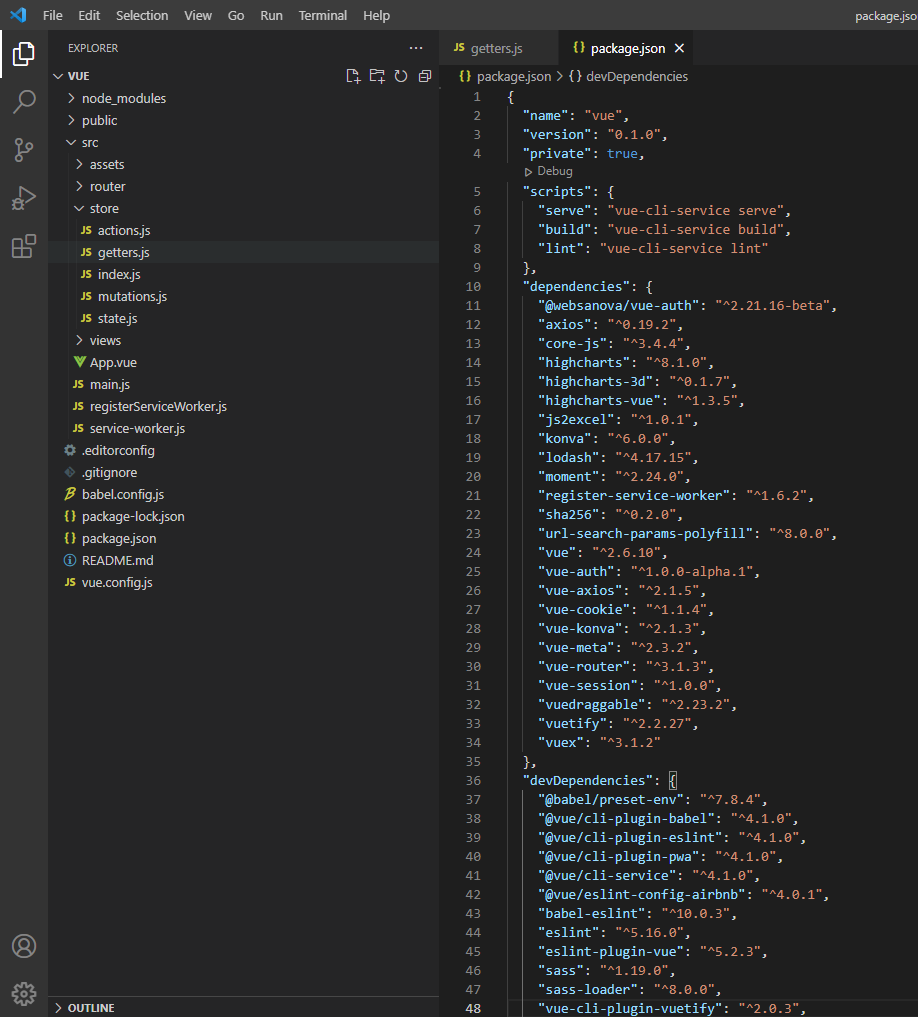Open Explorer's more actions ellipsis menu
The width and height of the screenshot is (918, 1017).
click(x=416, y=48)
